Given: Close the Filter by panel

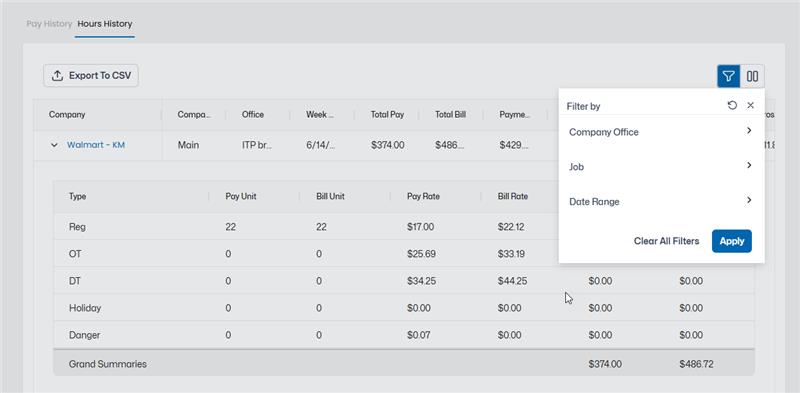Looking at the screenshot, I should click(750, 105).
